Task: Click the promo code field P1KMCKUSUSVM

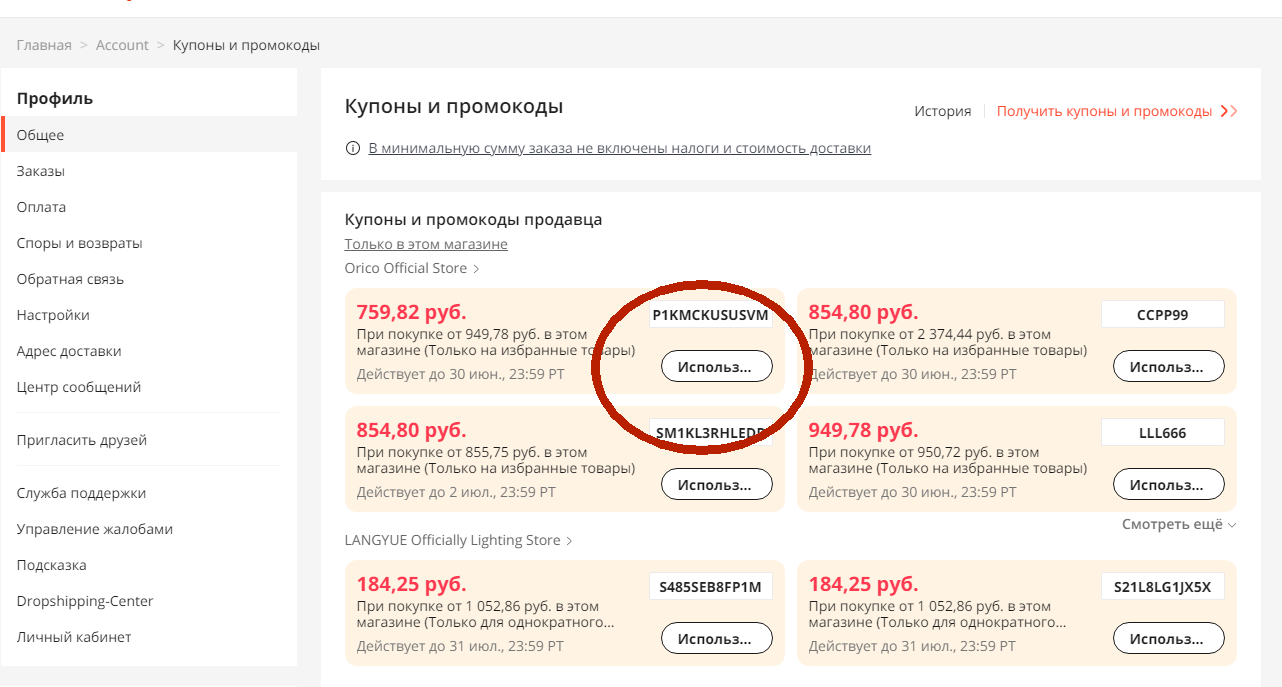Action: 710,315
